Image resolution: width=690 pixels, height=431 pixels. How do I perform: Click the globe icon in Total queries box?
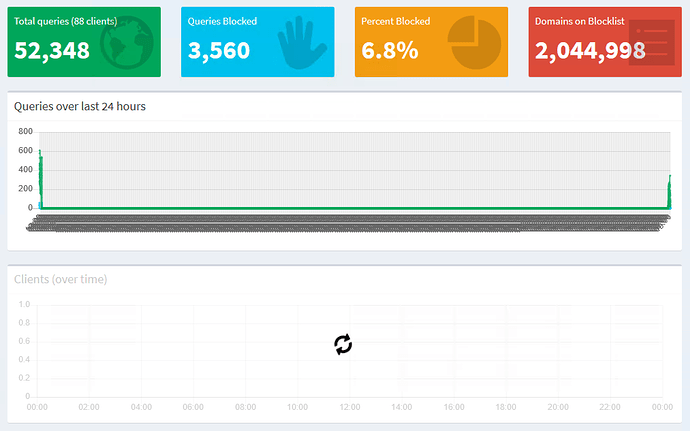pyautogui.click(x=127, y=43)
